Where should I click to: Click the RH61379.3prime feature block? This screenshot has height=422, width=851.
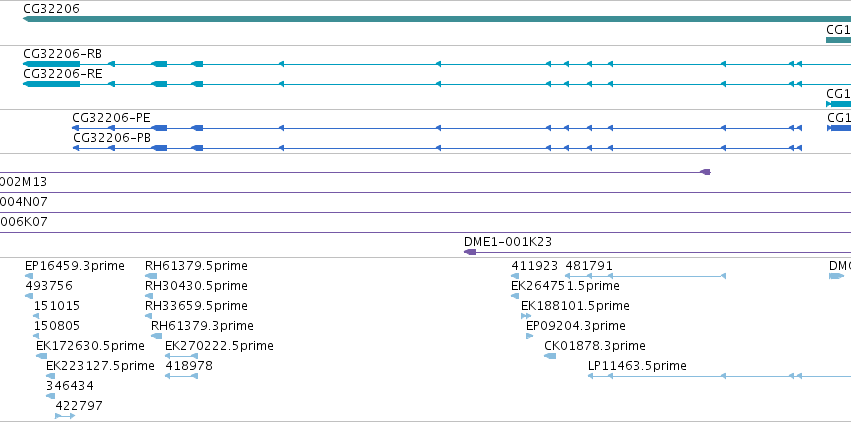pyautogui.click(x=156, y=336)
